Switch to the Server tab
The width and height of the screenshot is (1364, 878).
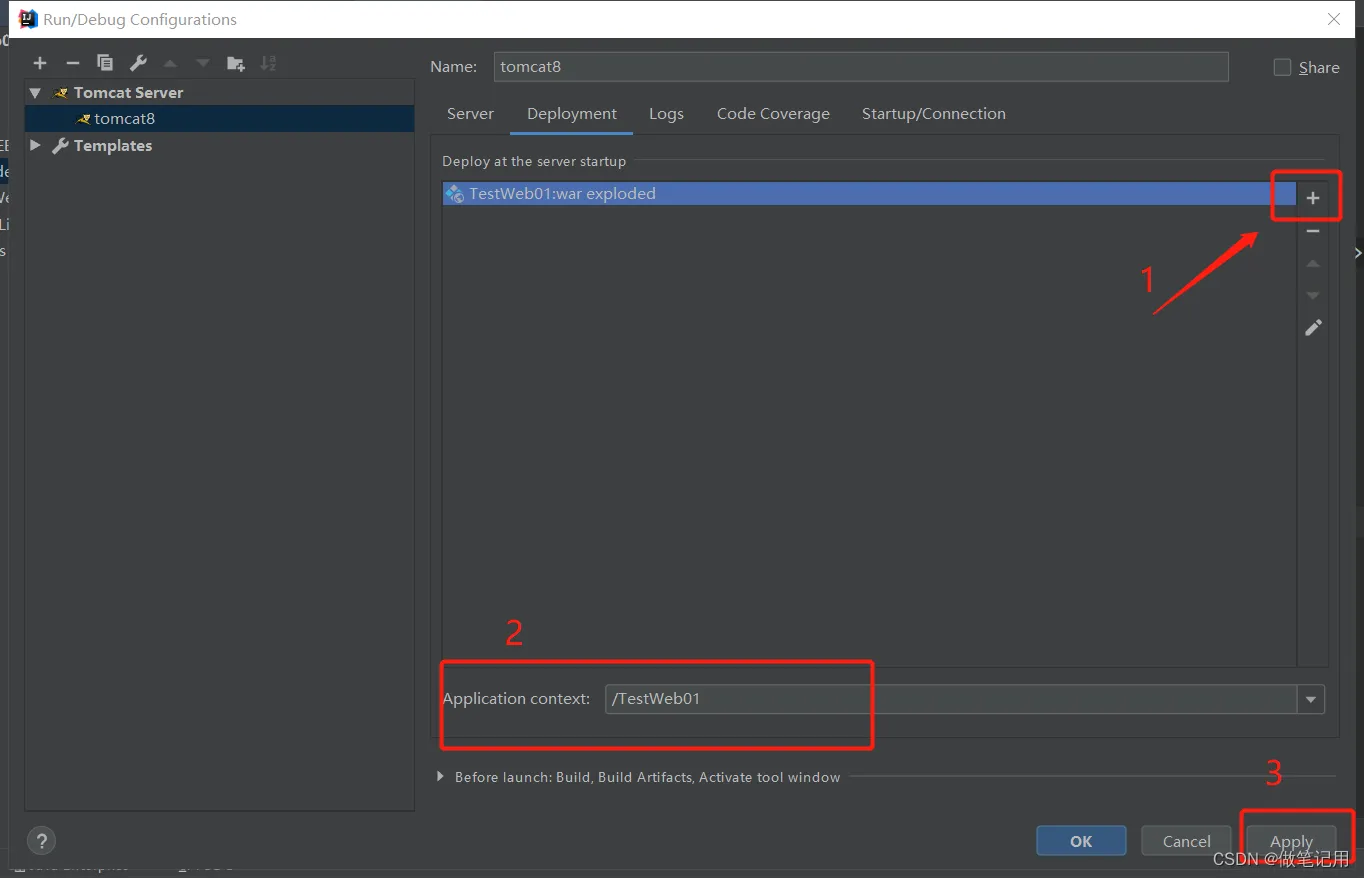pos(470,114)
